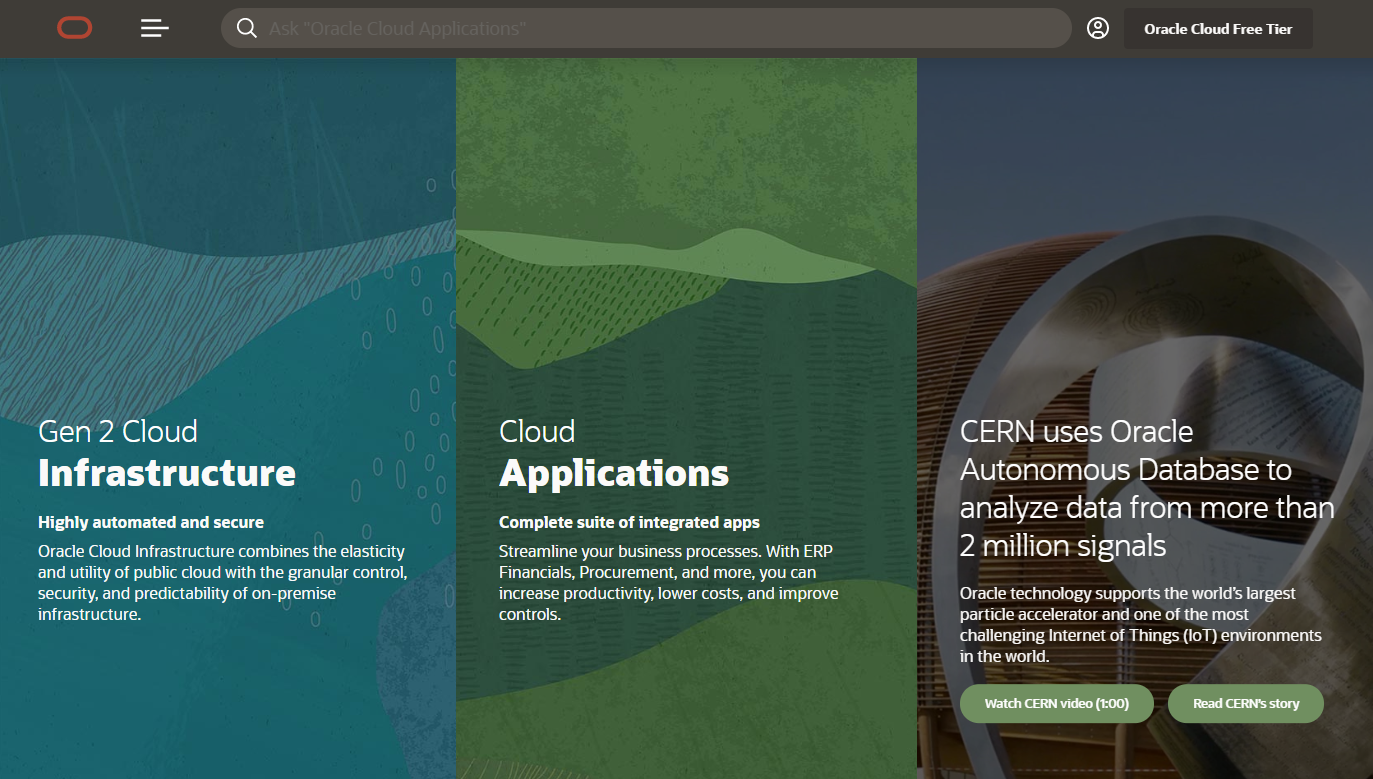The width and height of the screenshot is (1373, 779).
Task: Click the 'Streamline your business processes' paragraph
Action: pyautogui.click(x=669, y=583)
